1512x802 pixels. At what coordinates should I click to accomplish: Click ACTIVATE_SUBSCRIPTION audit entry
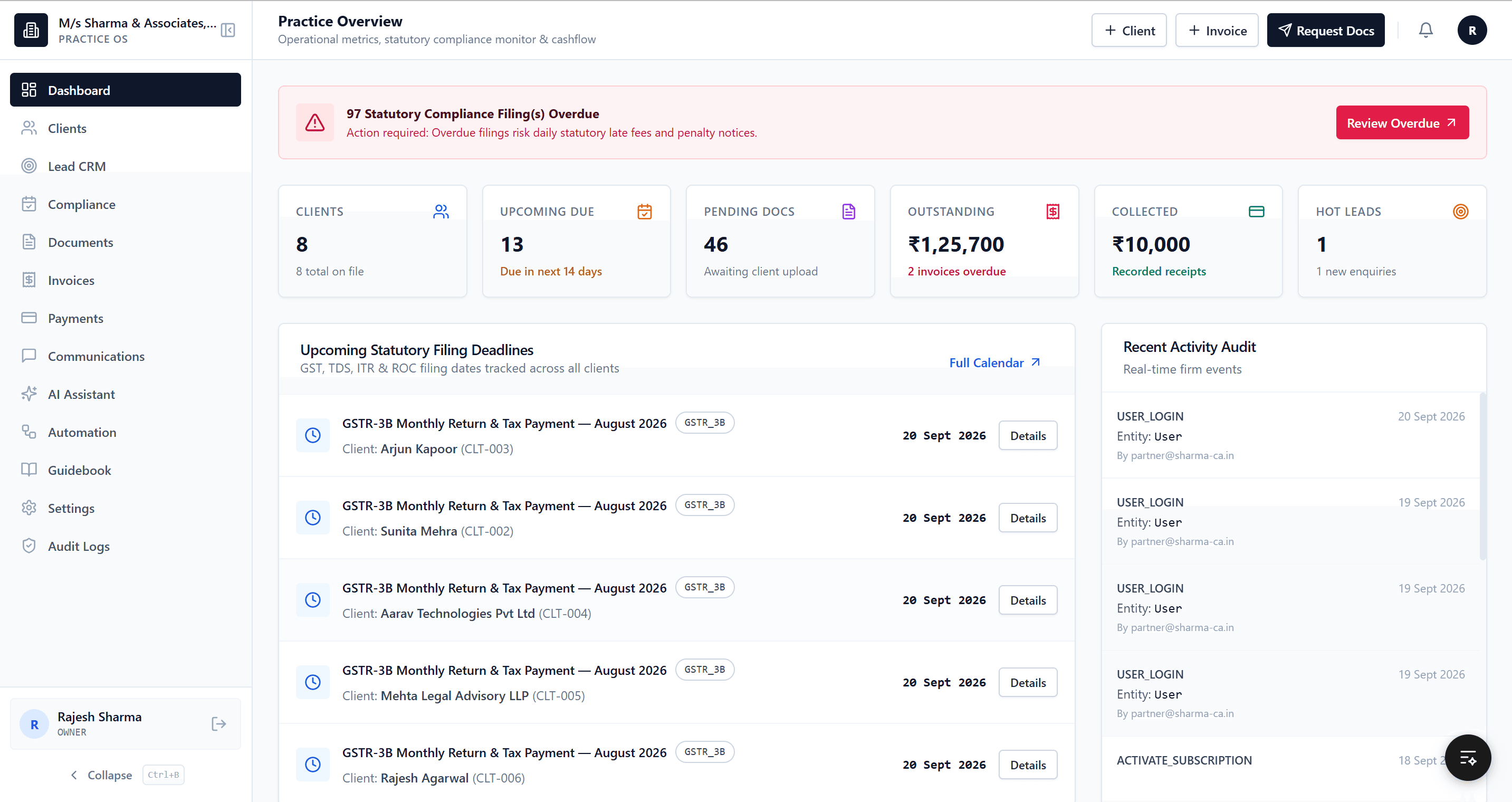pyautogui.click(x=1184, y=760)
